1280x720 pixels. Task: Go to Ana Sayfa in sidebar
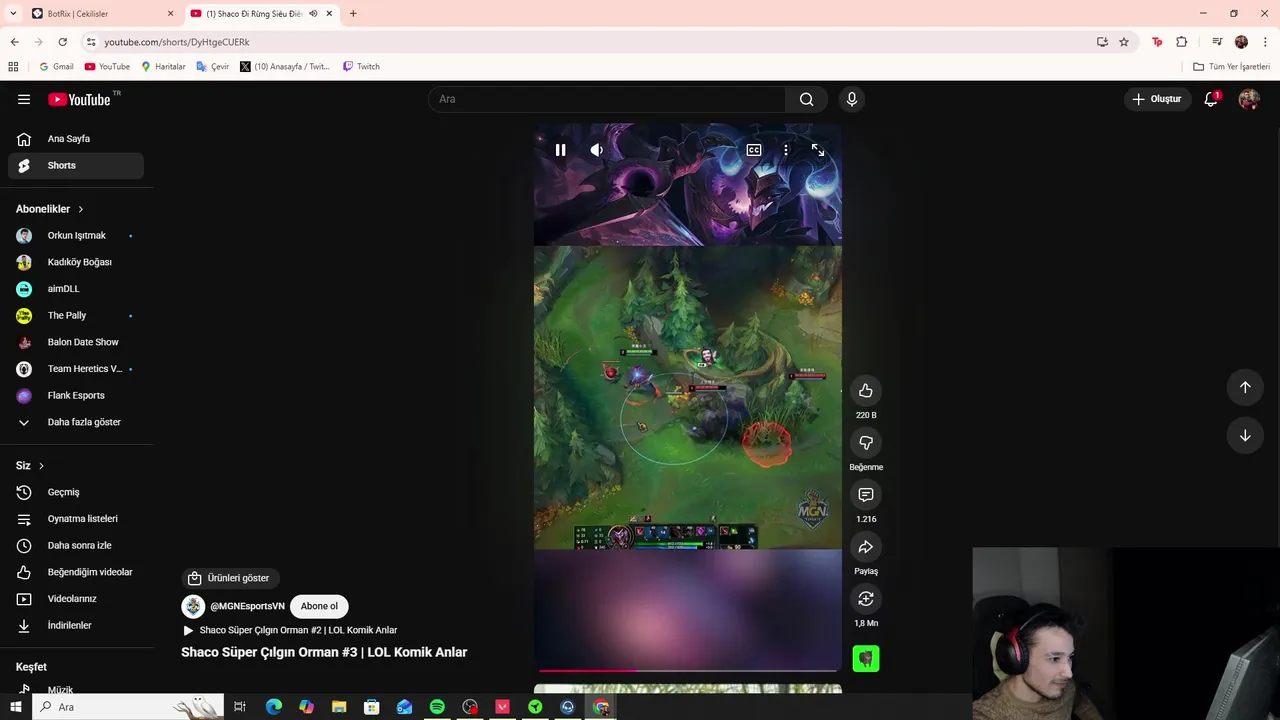76,139
